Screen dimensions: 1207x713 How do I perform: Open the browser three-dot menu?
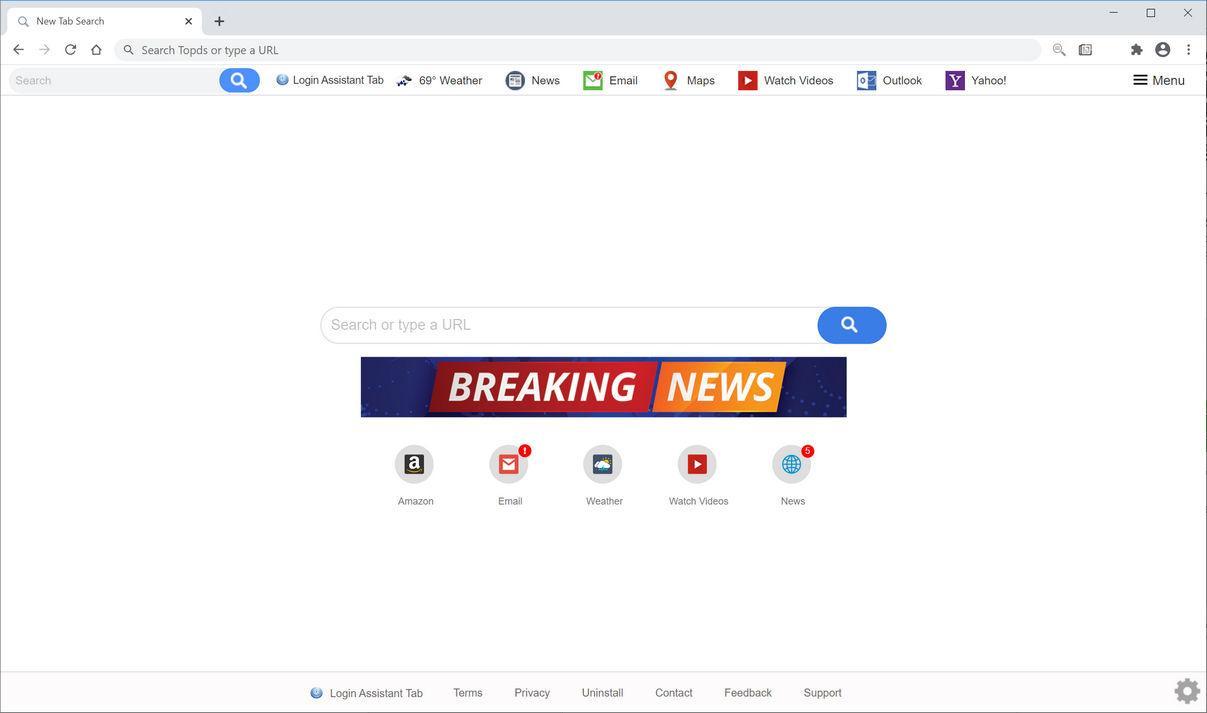[1189, 49]
